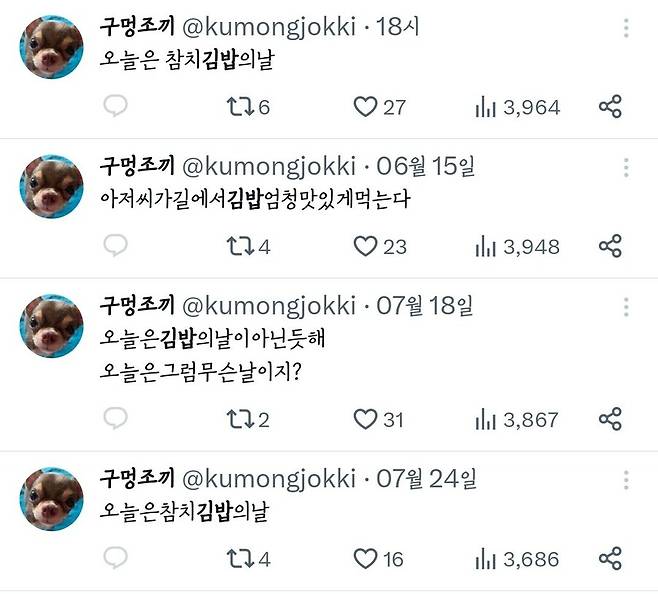Like the tweet with 27 likes
Viewport: 658px width, 594px height.
[x=367, y=107]
